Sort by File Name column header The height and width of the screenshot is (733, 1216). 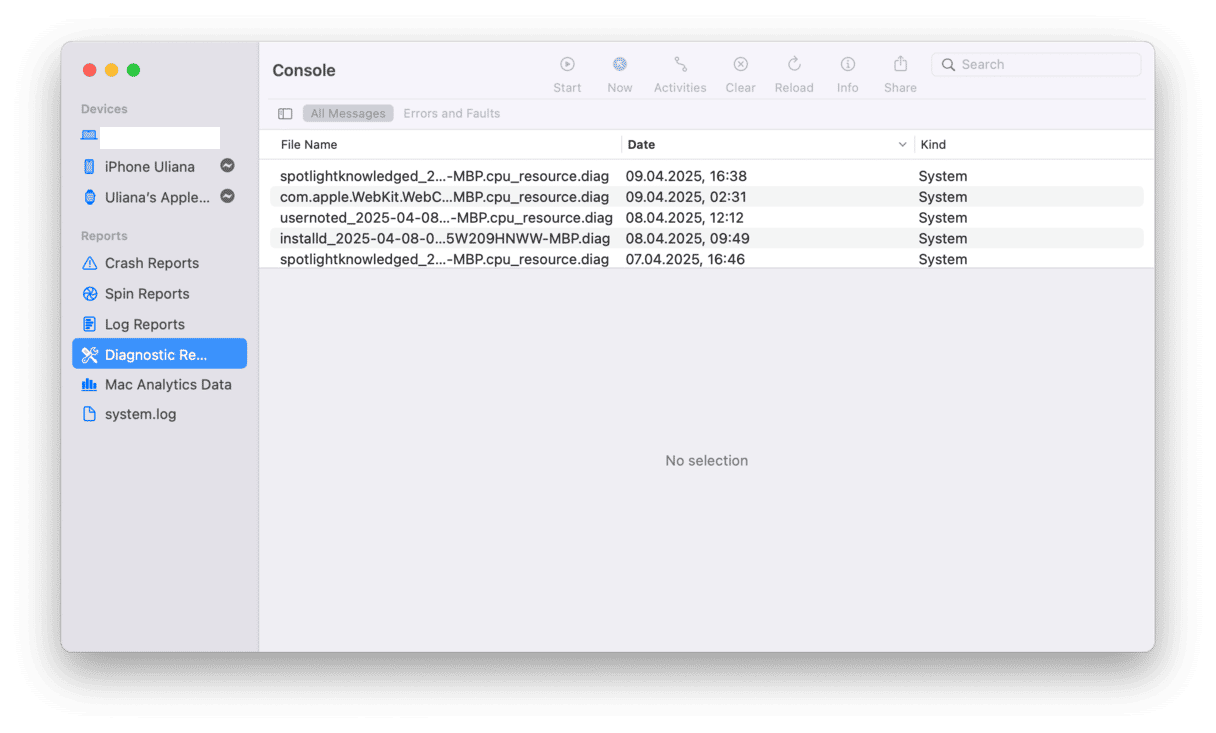309,145
